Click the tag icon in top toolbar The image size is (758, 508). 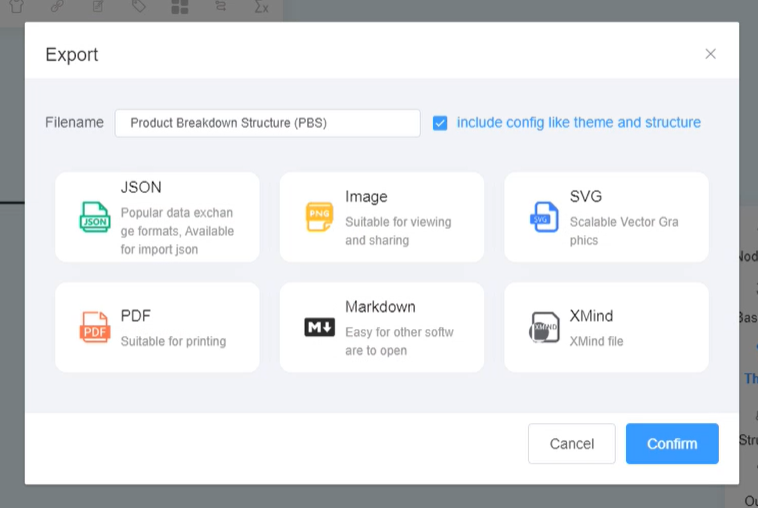139,7
